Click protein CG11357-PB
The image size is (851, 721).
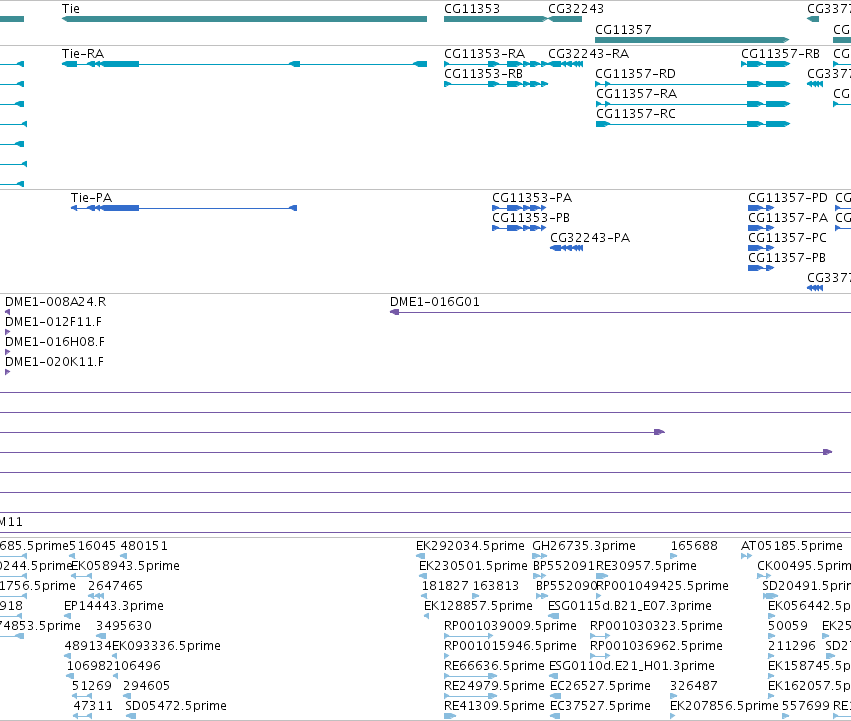pos(787,258)
